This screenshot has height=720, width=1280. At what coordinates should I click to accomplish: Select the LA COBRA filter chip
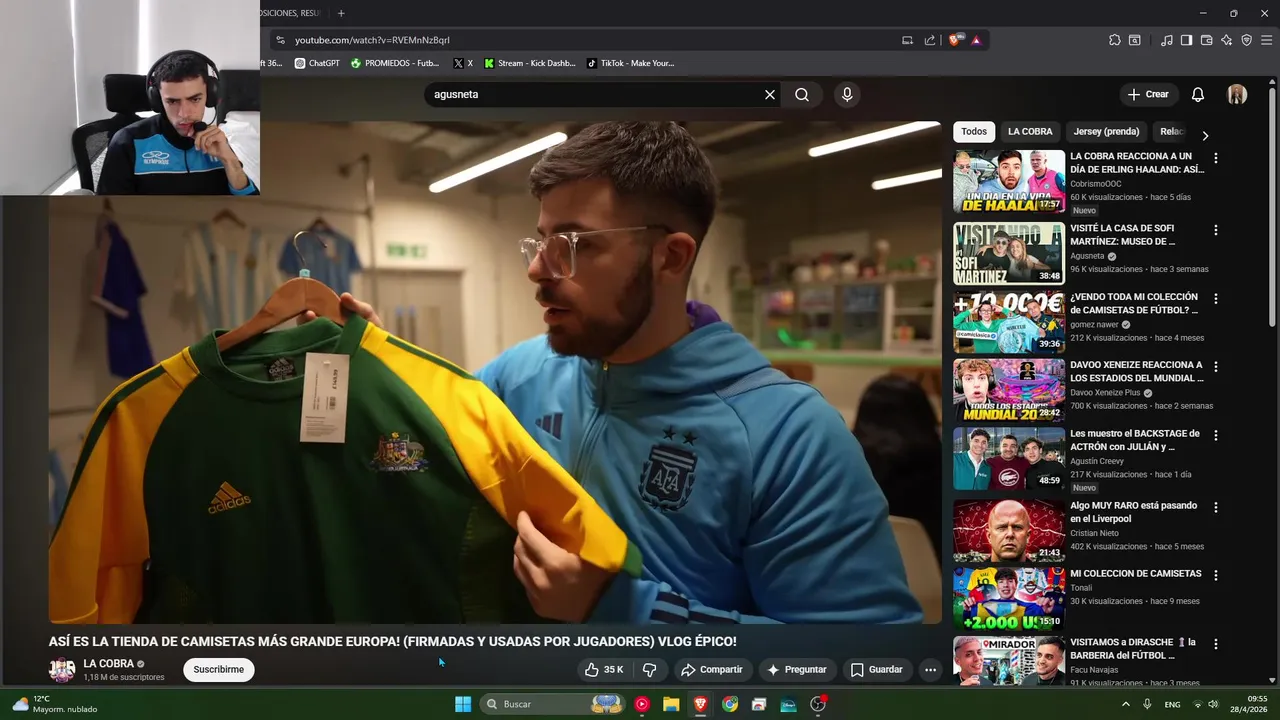(1030, 132)
